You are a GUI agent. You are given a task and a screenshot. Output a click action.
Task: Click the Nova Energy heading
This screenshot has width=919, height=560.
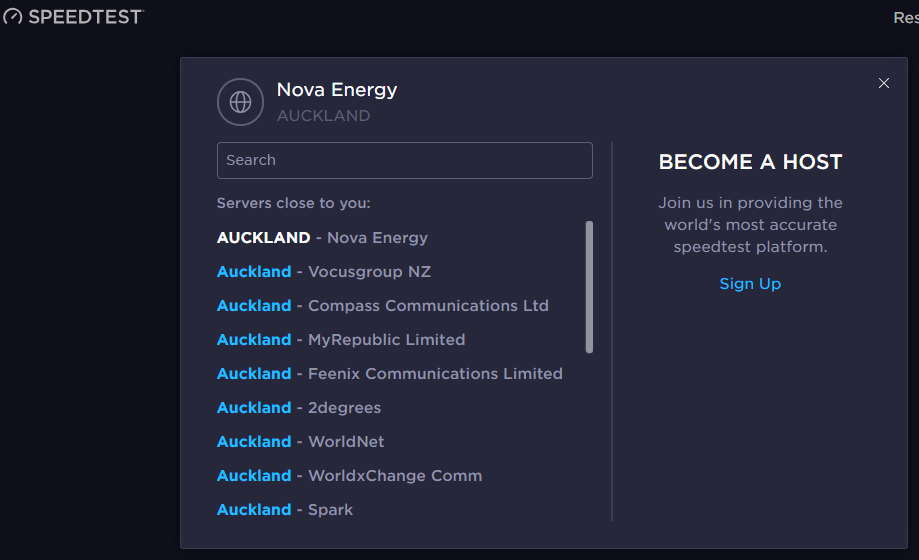pyautogui.click(x=337, y=90)
